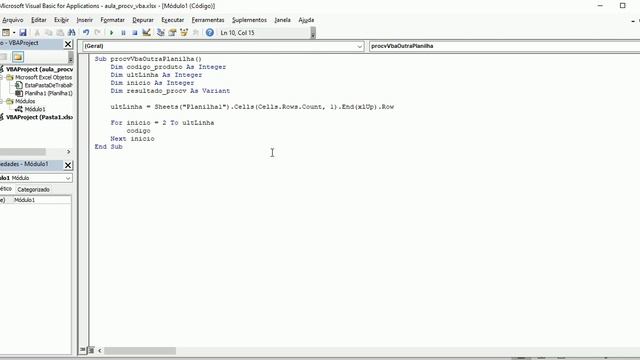Click the Break (pause) icon
The height and width of the screenshot is (360, 640).
coord(123,33)
